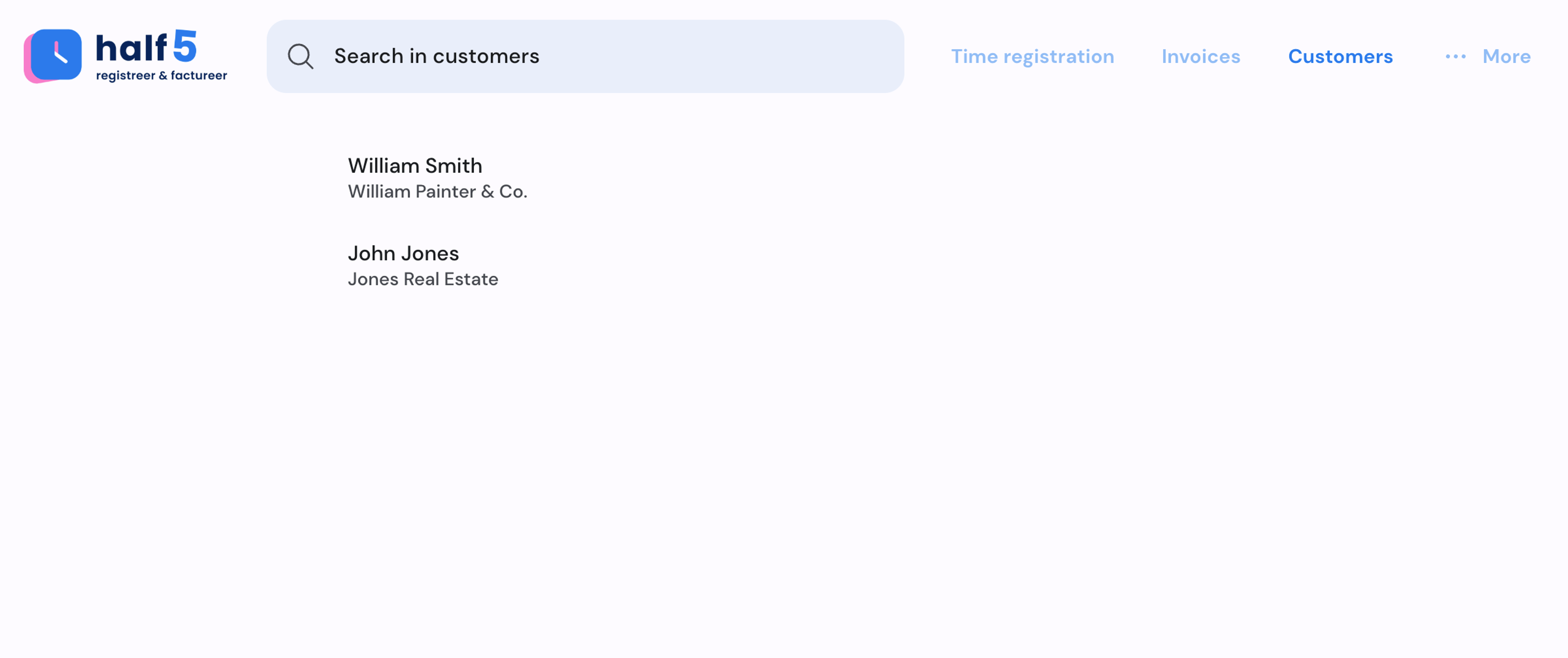Open customer John Jones
This screenshot has height=658, width=1568.
(404, 253)
